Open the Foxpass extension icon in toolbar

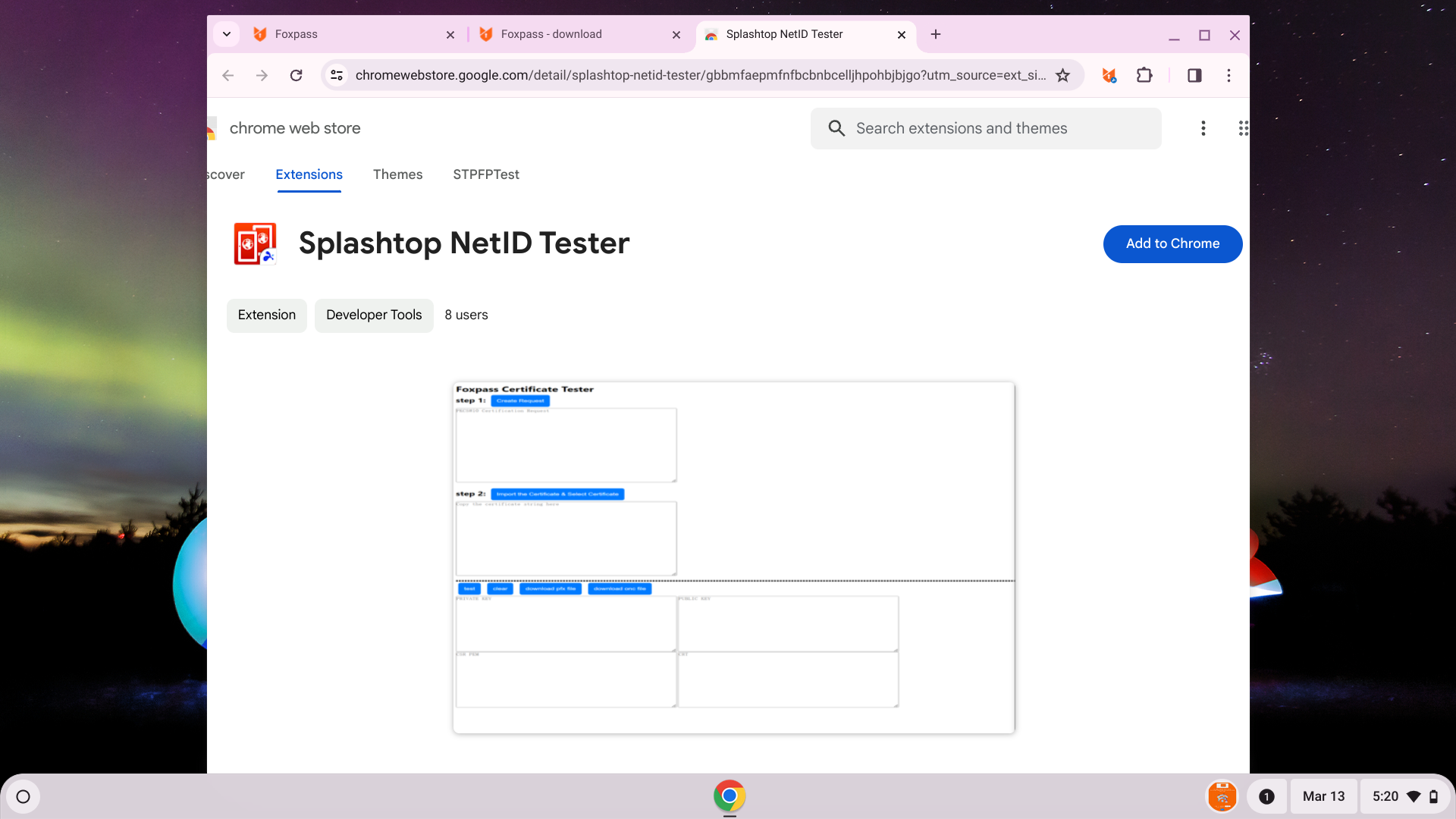point(1109,75)
